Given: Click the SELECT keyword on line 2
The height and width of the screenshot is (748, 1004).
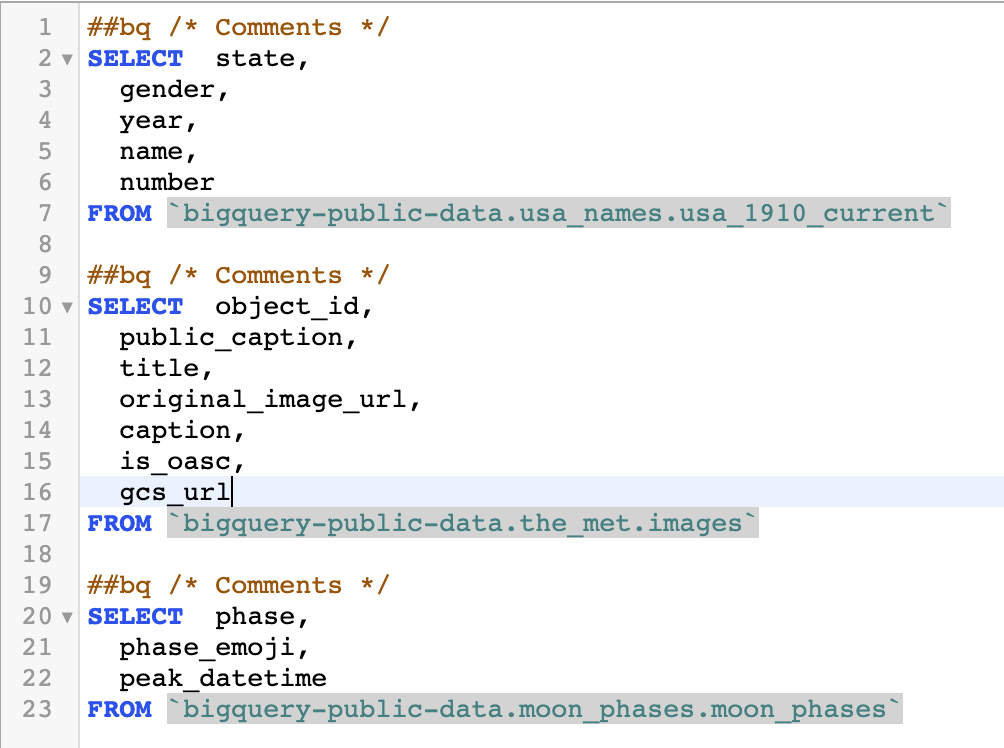Looking at the screenshot, I should click(x=135, y=59).
